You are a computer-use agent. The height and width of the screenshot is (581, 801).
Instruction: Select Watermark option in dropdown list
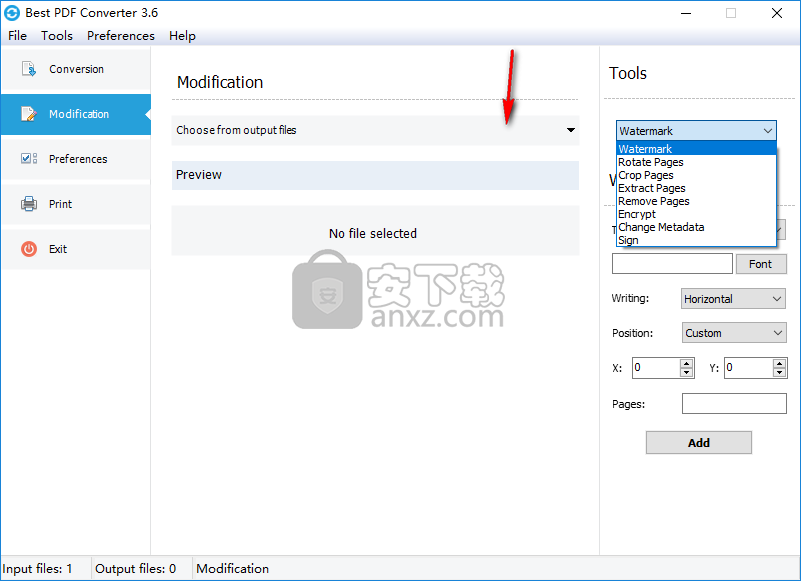(696, 149)
